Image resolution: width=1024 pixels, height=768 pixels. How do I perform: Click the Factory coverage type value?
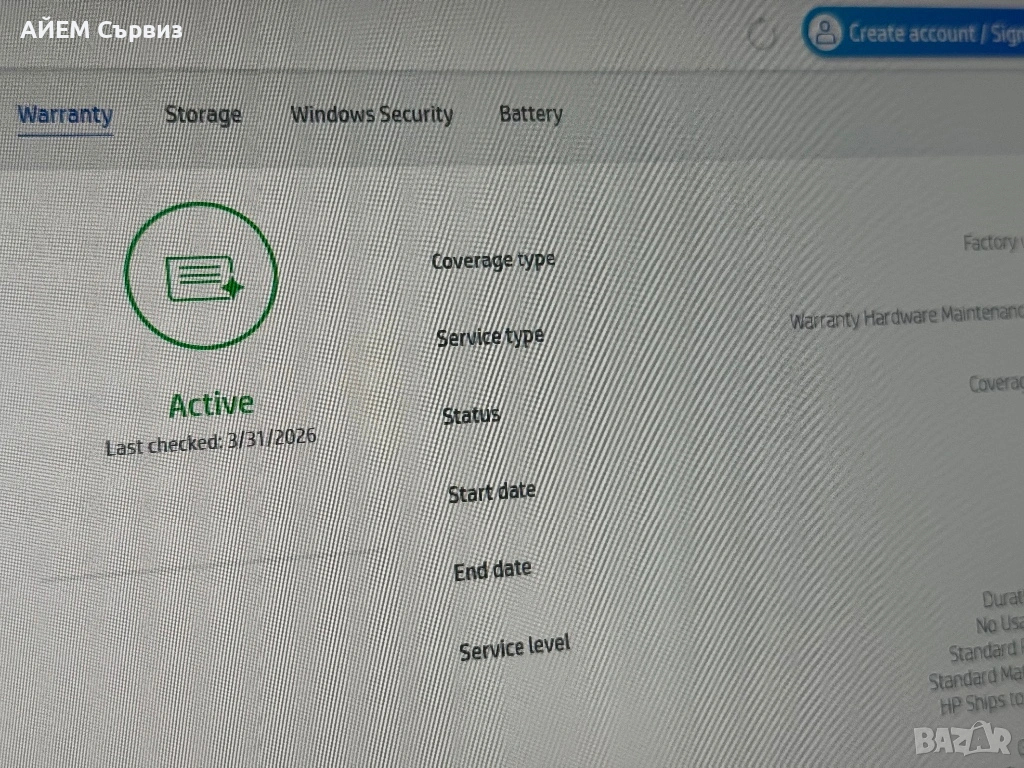[992, 242]
